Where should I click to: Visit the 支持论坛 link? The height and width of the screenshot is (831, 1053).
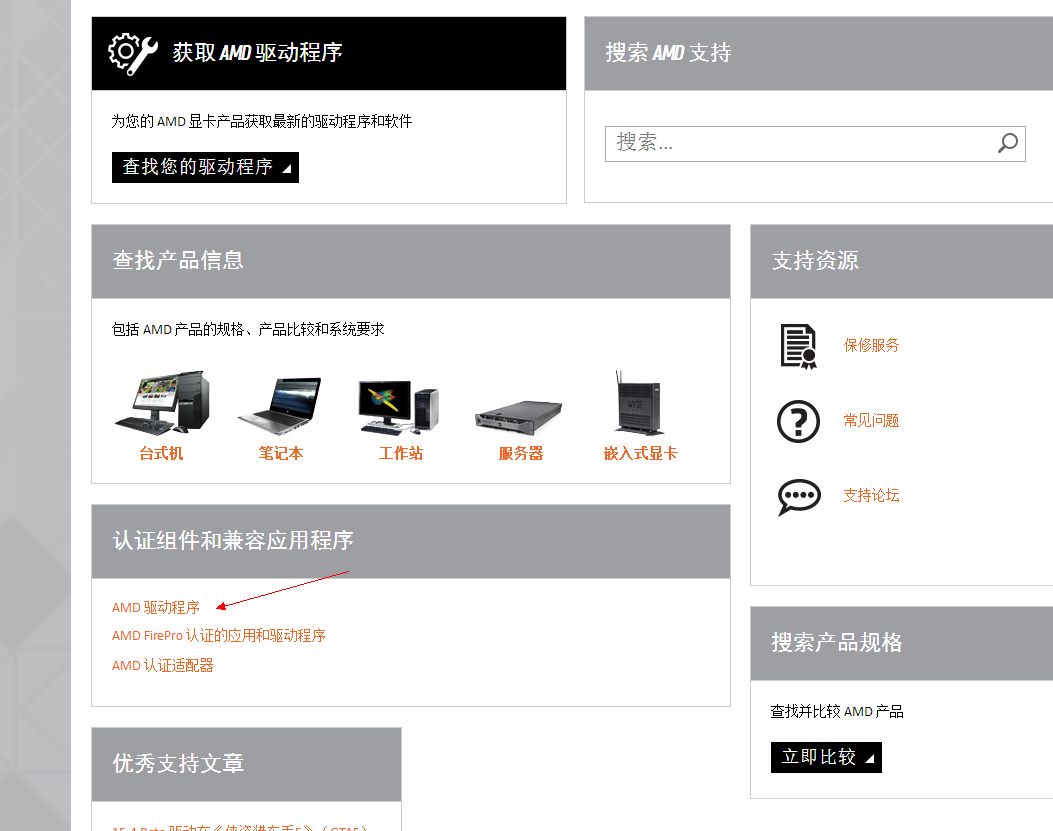[871, 496]
